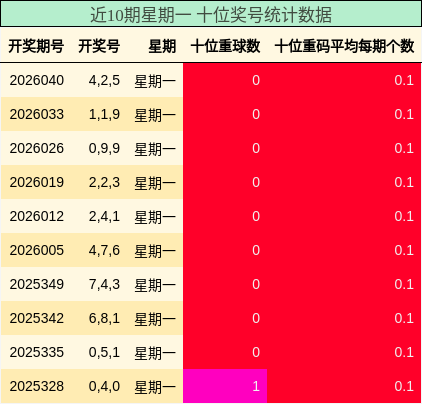Screen dimensions: 422x404
Task: Click the magenta cell with value 1
Action: pyautogui.click(x=225, y=386)
